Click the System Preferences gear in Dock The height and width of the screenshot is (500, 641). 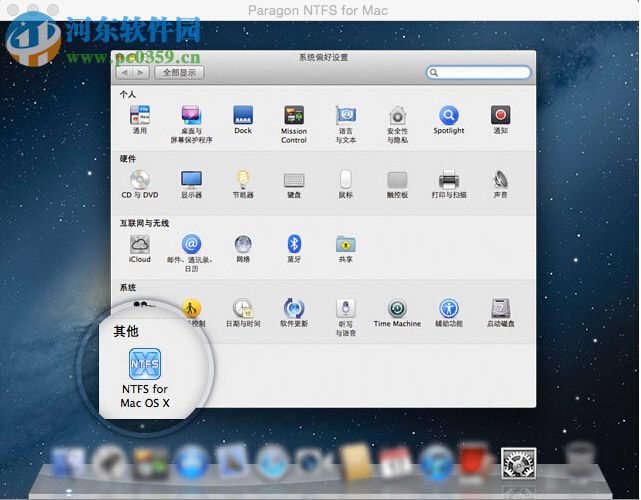518,463
